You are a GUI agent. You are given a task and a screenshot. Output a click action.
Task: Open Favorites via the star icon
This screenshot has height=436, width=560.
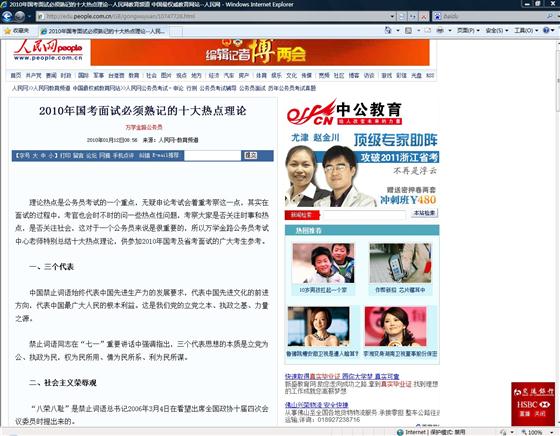pyautogui.click(x=8, y=31)
